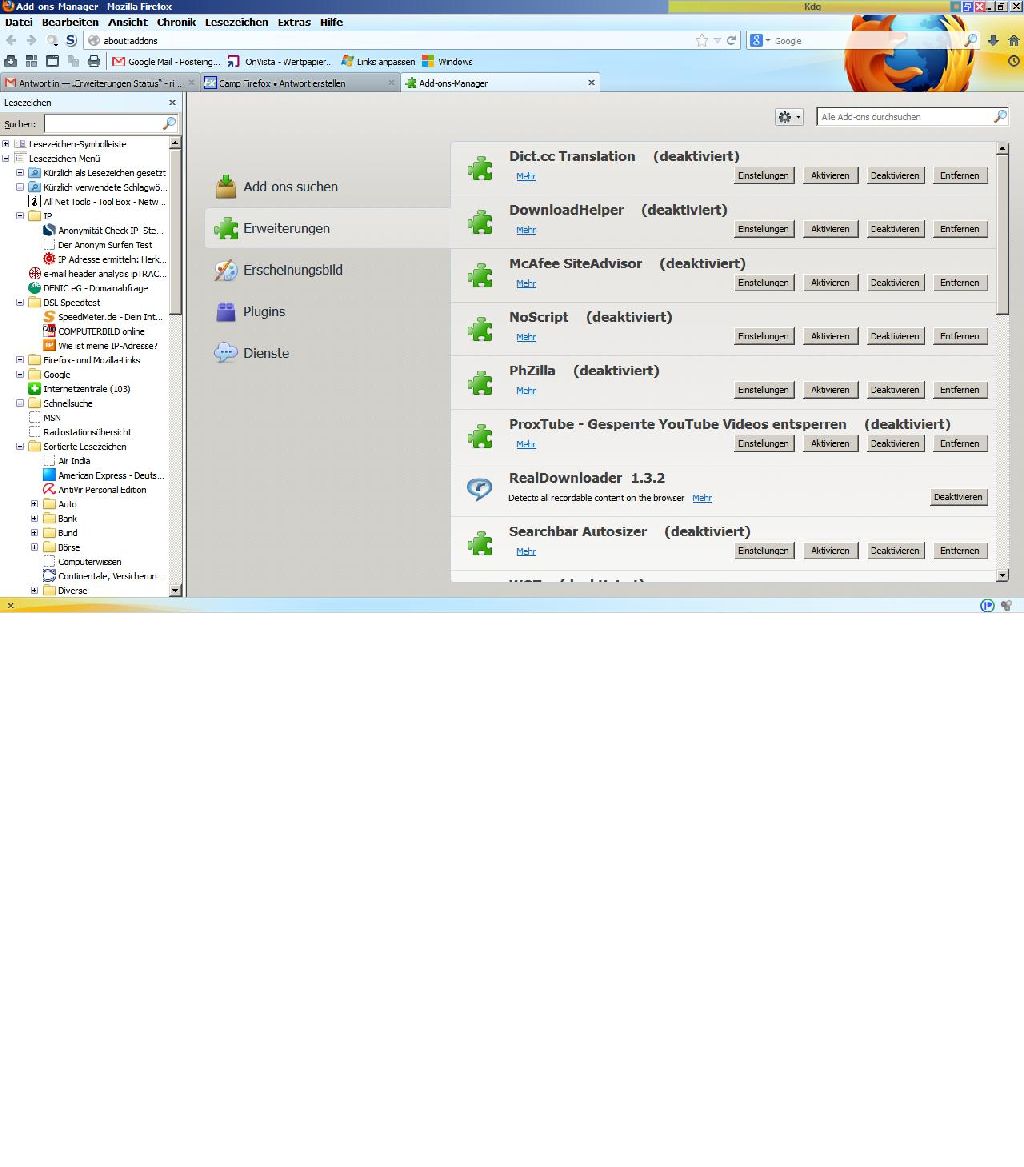Click the add-ons list scroll down arrow
This screenshot has height=1167, width=1024.
tap(1002, 575)
